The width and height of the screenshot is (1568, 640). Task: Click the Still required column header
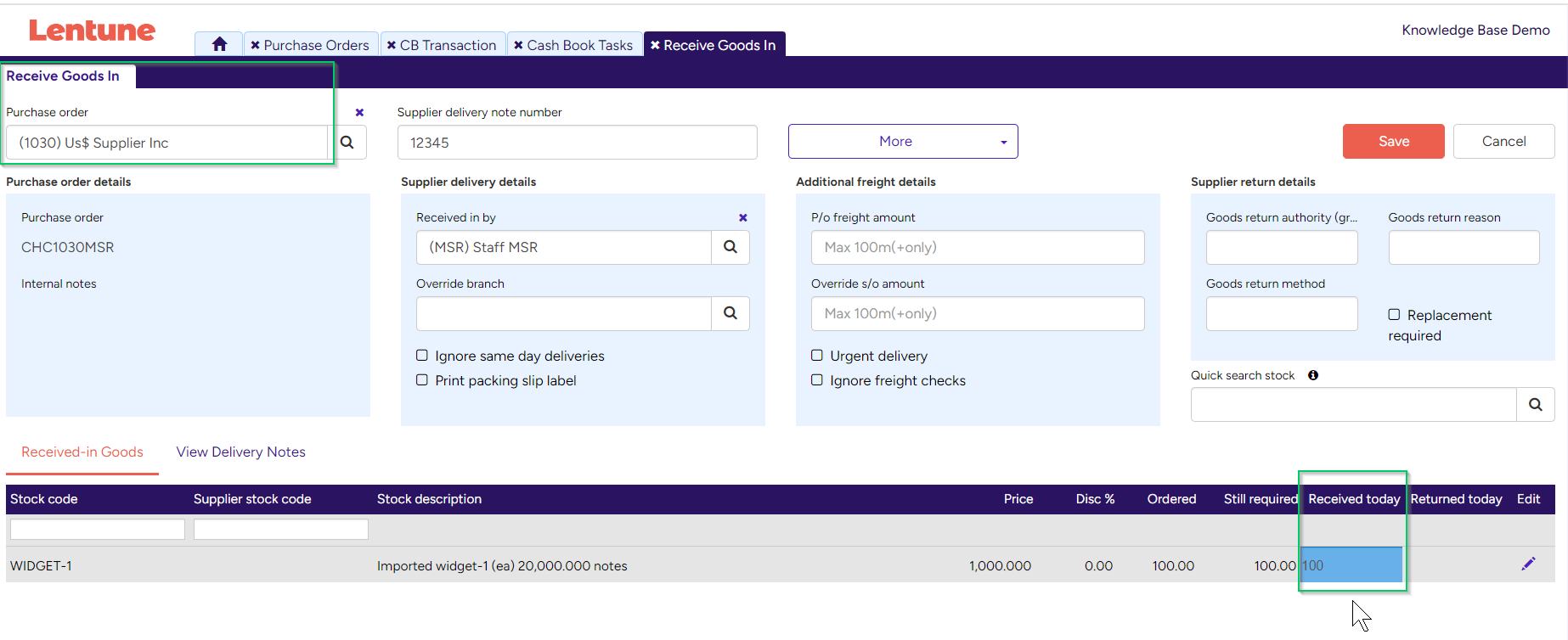pyautogui.click(x=1261, y=499)
